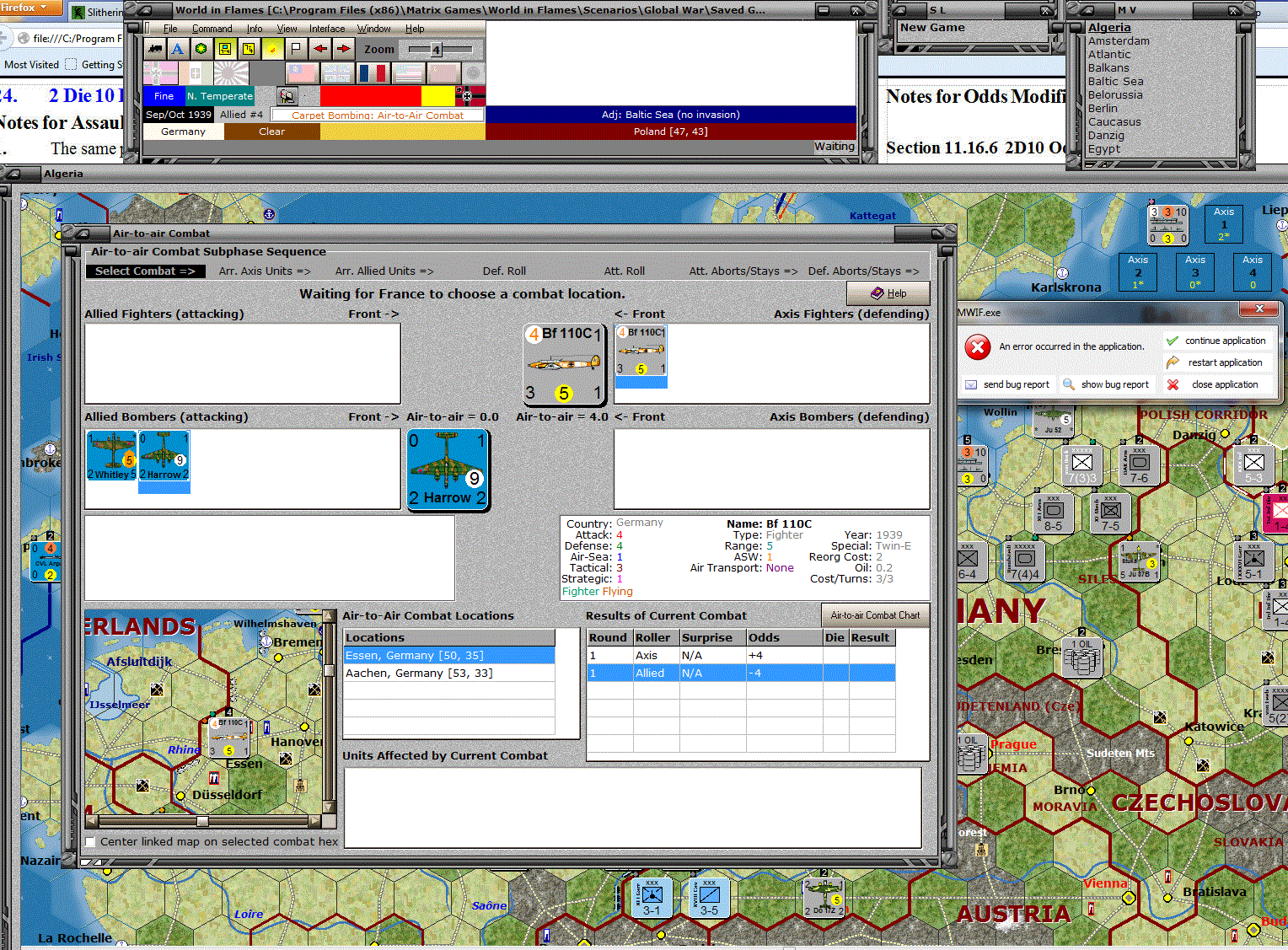Enable Center linked map on selected combat hex
Viewport: 1288px width, 950px height.
[x=90, y=841]
